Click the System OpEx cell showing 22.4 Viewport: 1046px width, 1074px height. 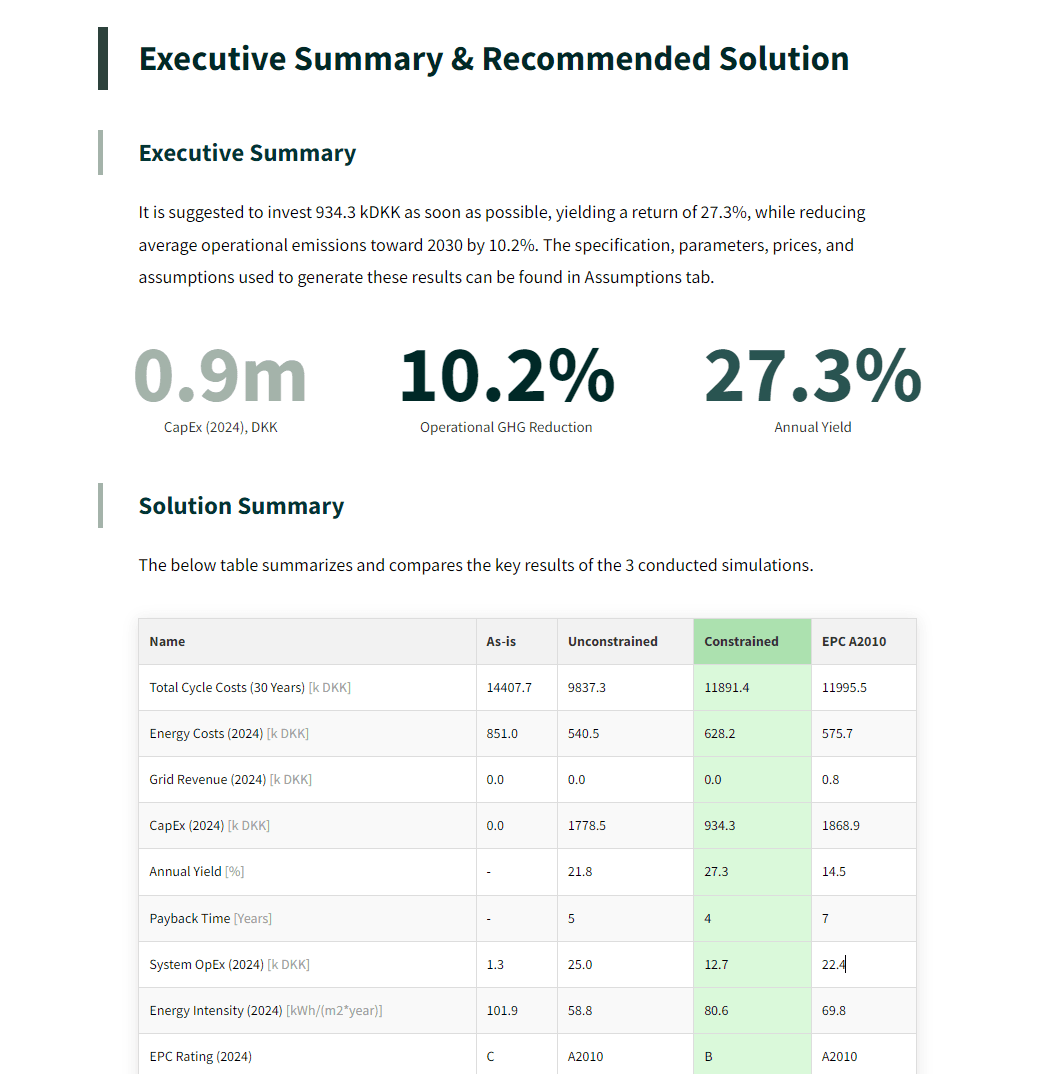833,964
